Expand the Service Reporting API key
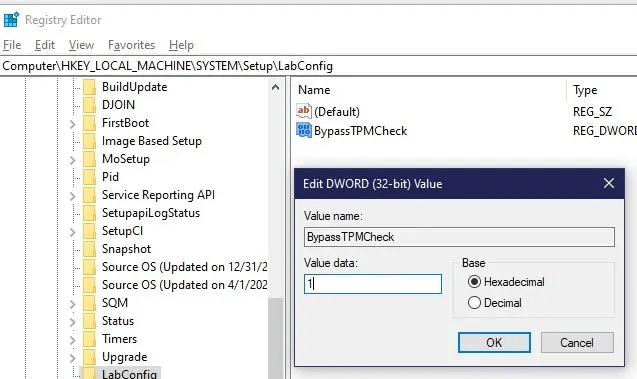This screenshot has height=379, width=637. click(73, 196)
